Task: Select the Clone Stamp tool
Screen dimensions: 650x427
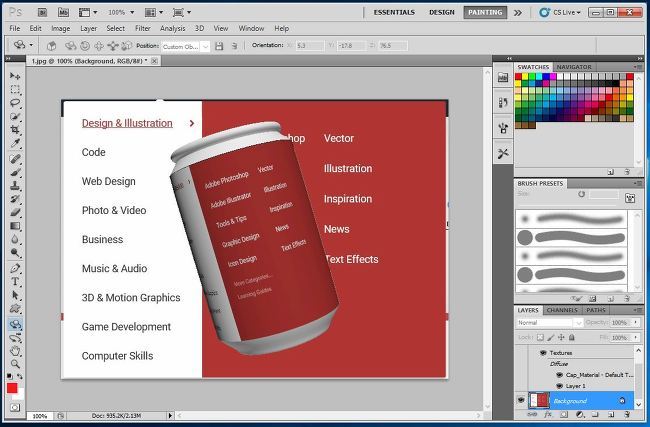Action: point(15,186)
